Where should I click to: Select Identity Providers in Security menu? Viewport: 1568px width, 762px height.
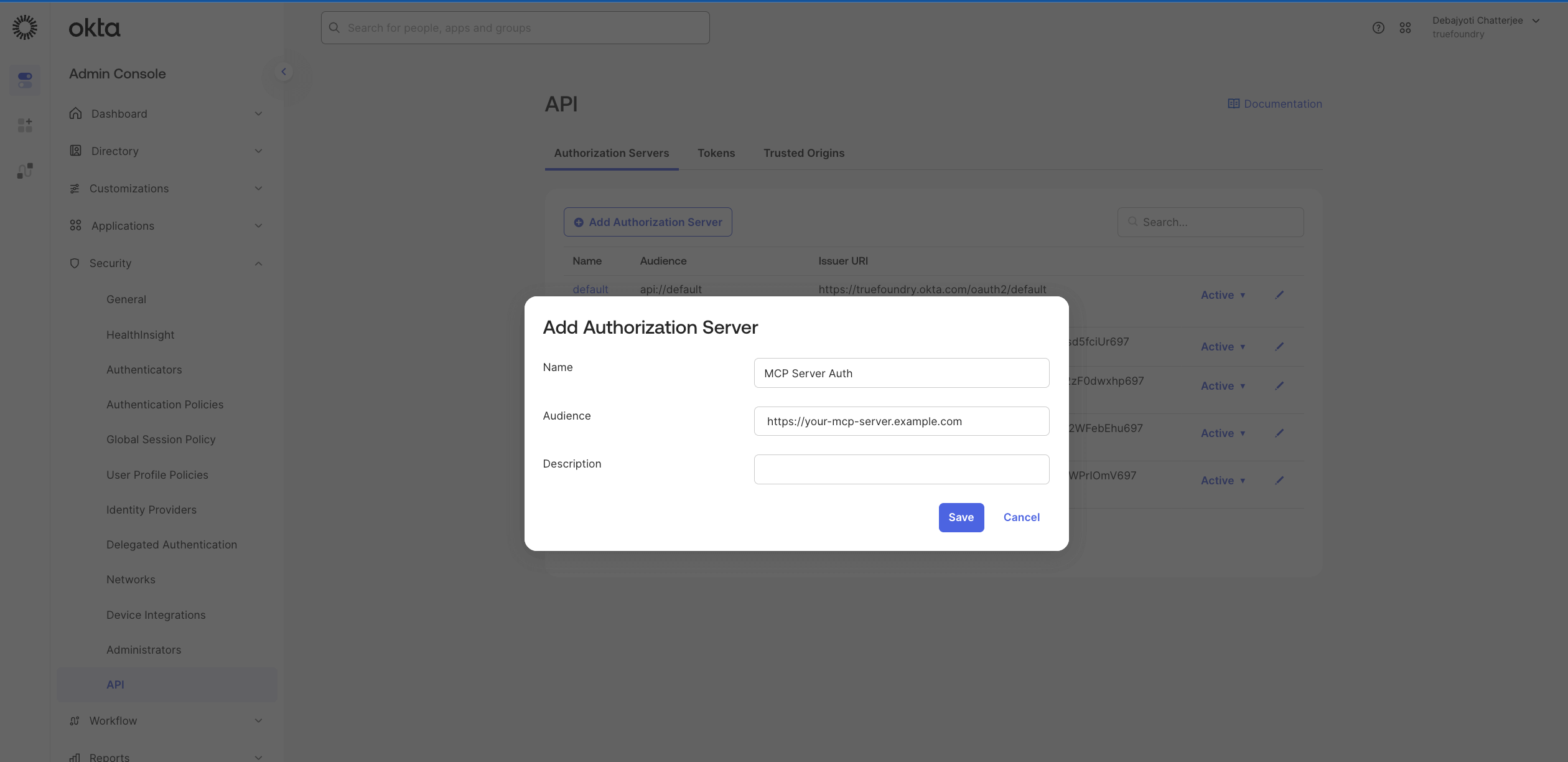(x=151, y=510)
